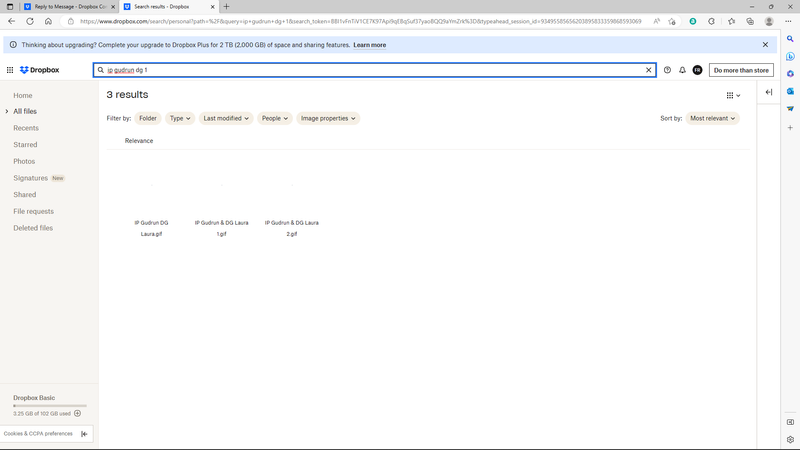The image size is (800, 450).
Task: Open browser settings and more menu
Action: [788, 21]
